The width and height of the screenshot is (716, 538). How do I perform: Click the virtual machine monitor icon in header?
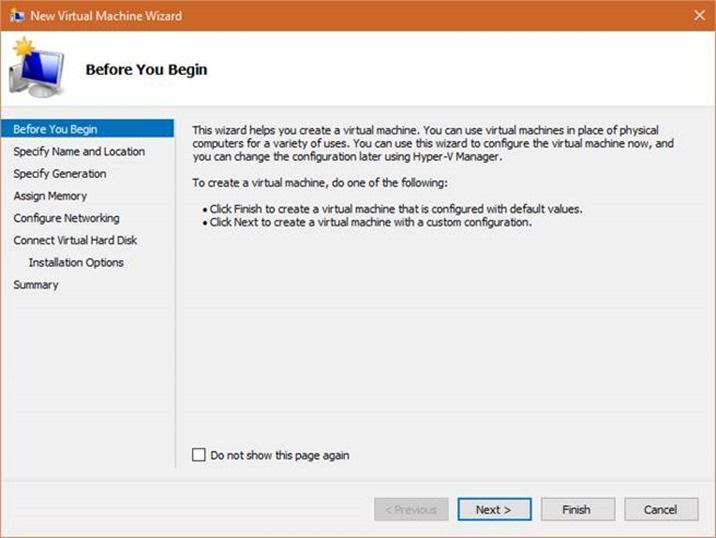click(36, 68)
